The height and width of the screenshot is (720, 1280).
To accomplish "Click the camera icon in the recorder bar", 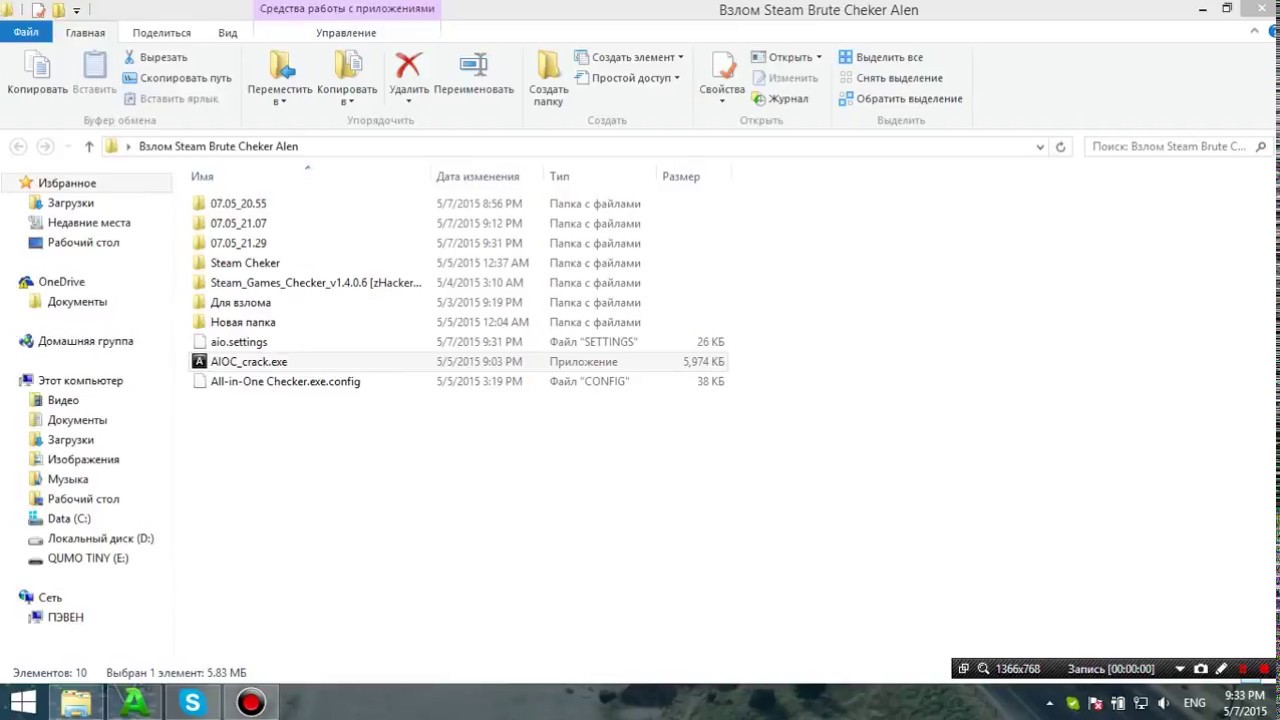I will pos(1201,669).
